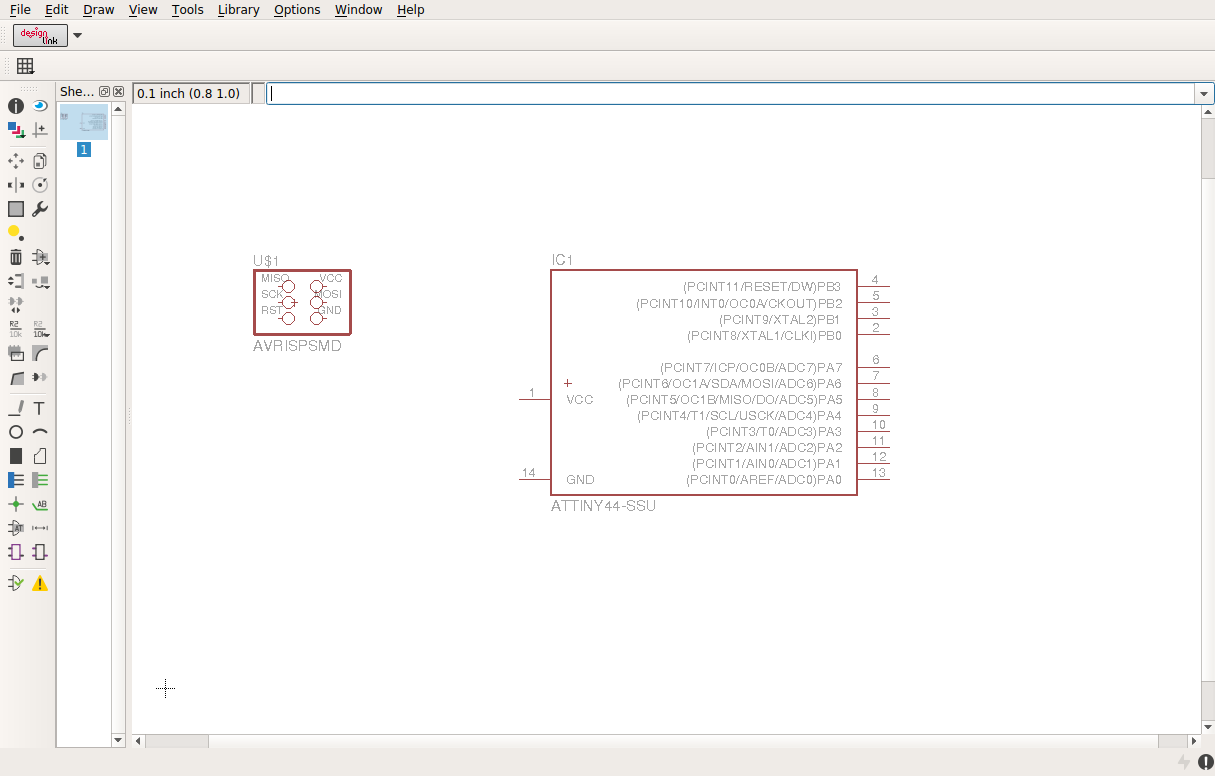Open the Errors warning tool
This screenshot has width=1215, height=776.
pyautogui.click(x=40, y=583)
